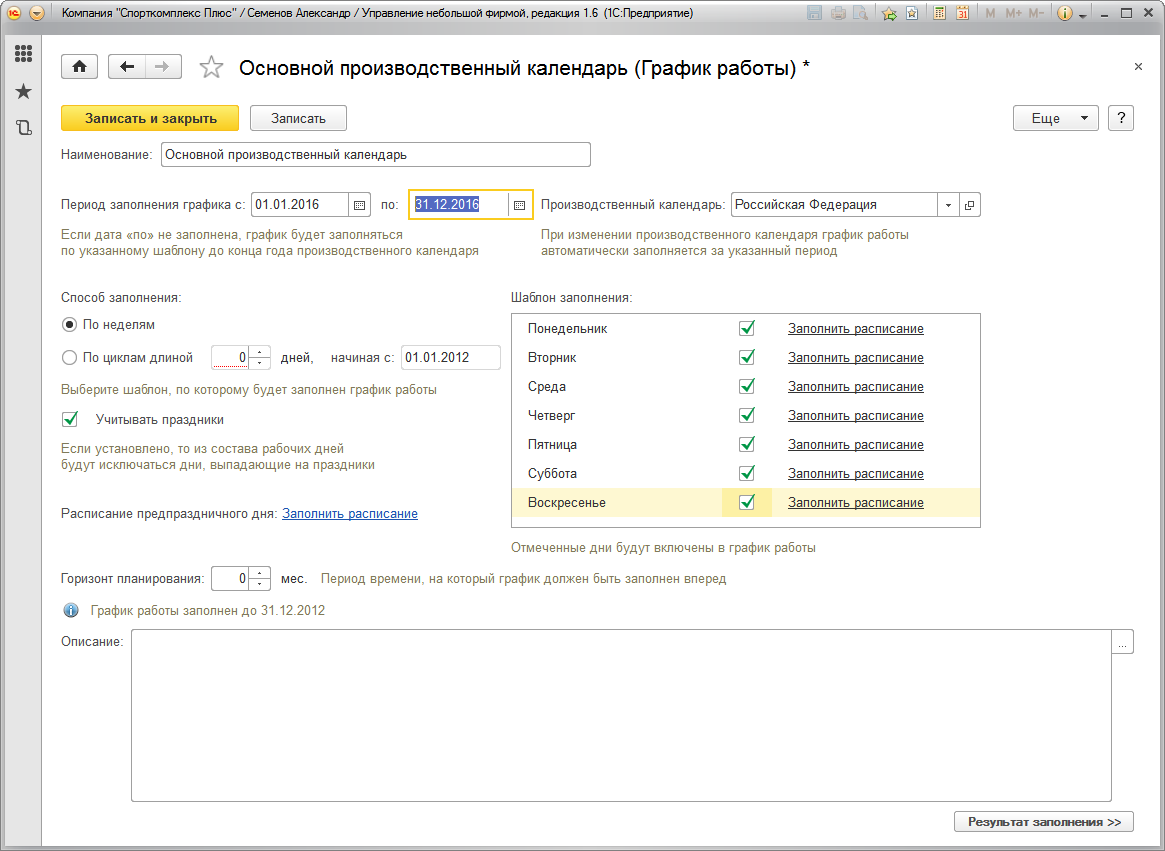Expand 'Результат заполнения >>' section
The height and width of the screenshot is (851, 1165).
coord(1043,822)
